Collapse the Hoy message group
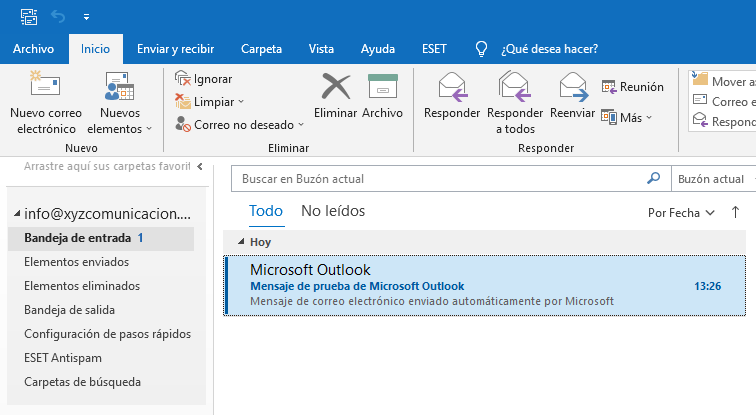756x415 pixels. coord(242,241)
